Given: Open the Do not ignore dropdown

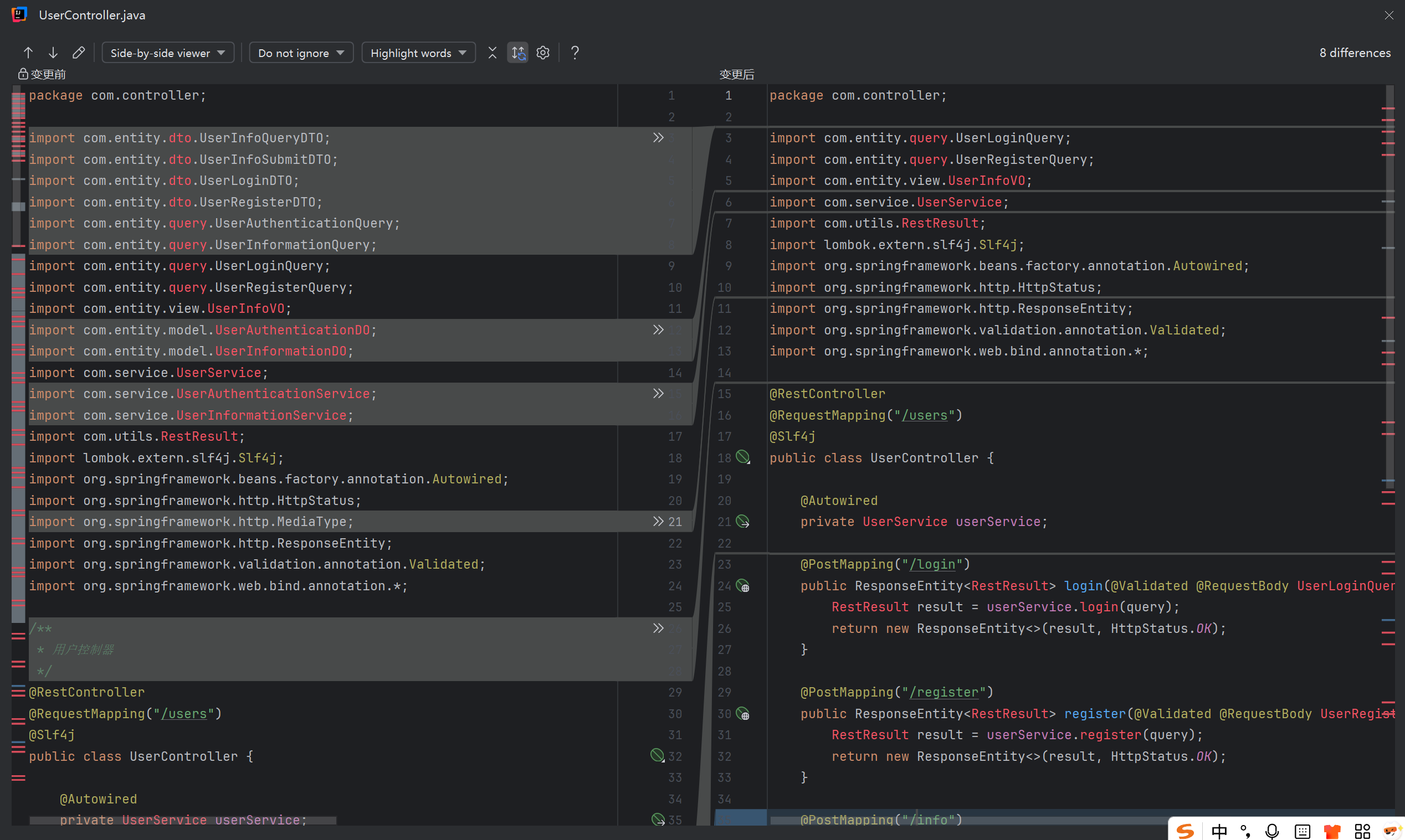Looking at the screenshot, I should coord(301,53).
